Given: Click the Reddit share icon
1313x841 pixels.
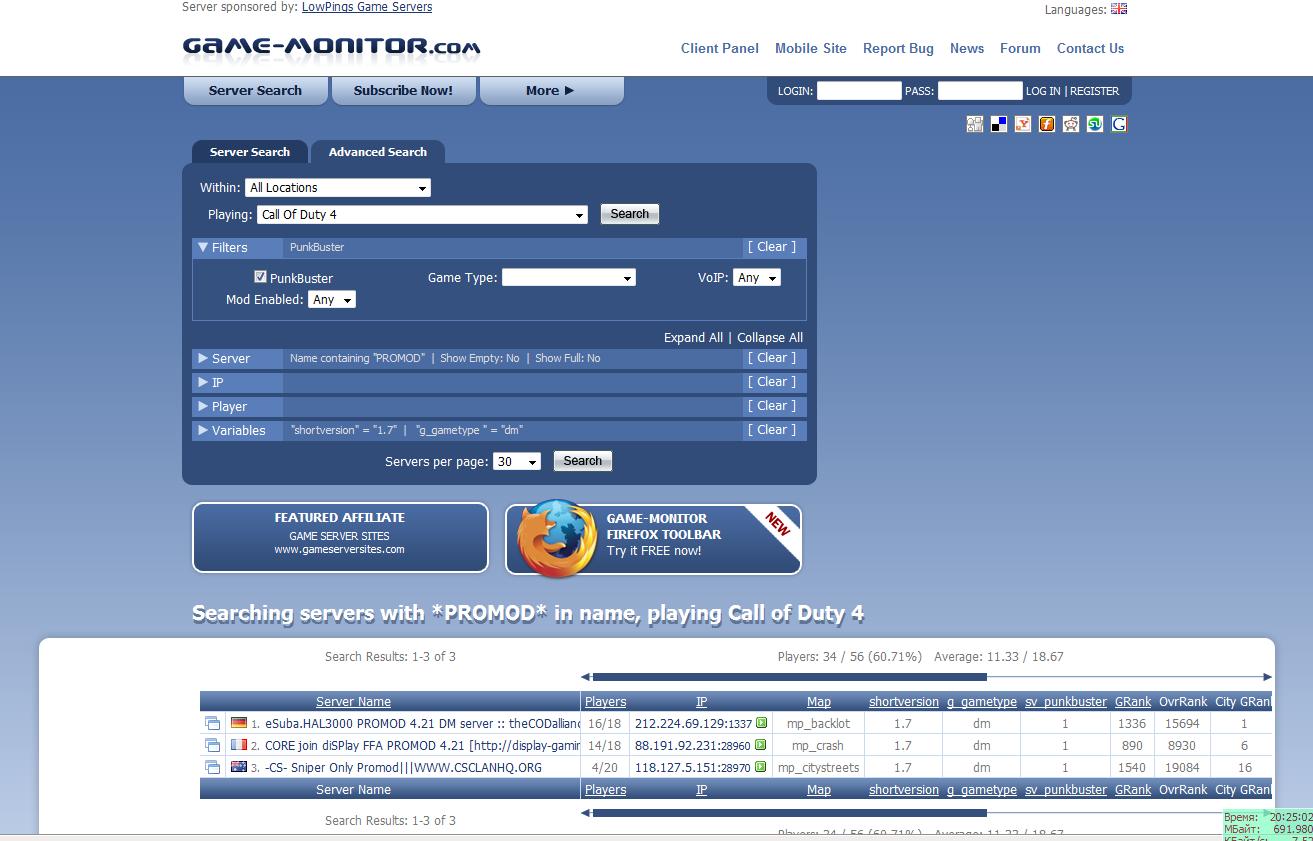Looking at the screenshot, I should pos(1071,124).
